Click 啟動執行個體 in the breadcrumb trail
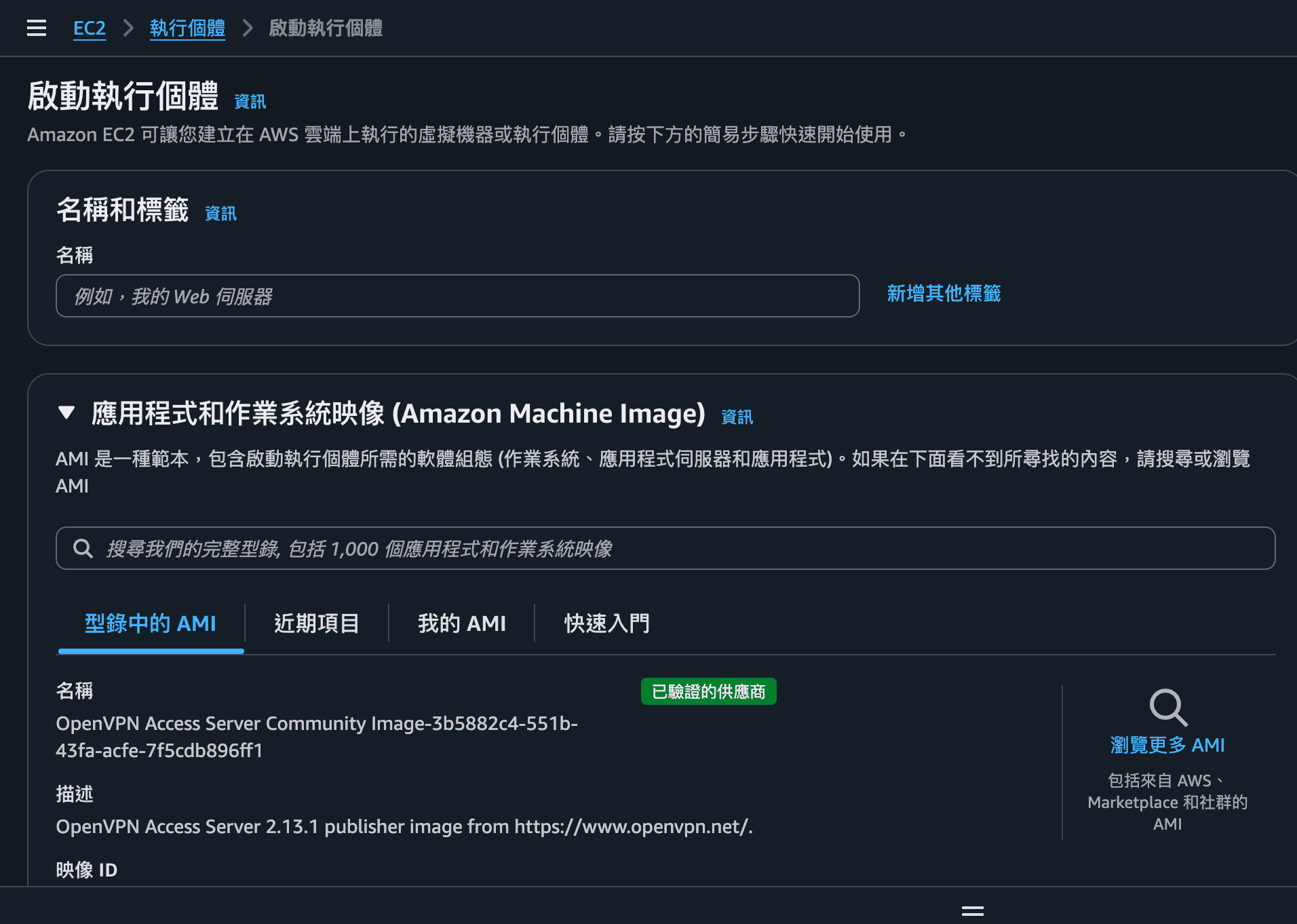This screenshot has height=924, width=1297. [x=326, y=28]
